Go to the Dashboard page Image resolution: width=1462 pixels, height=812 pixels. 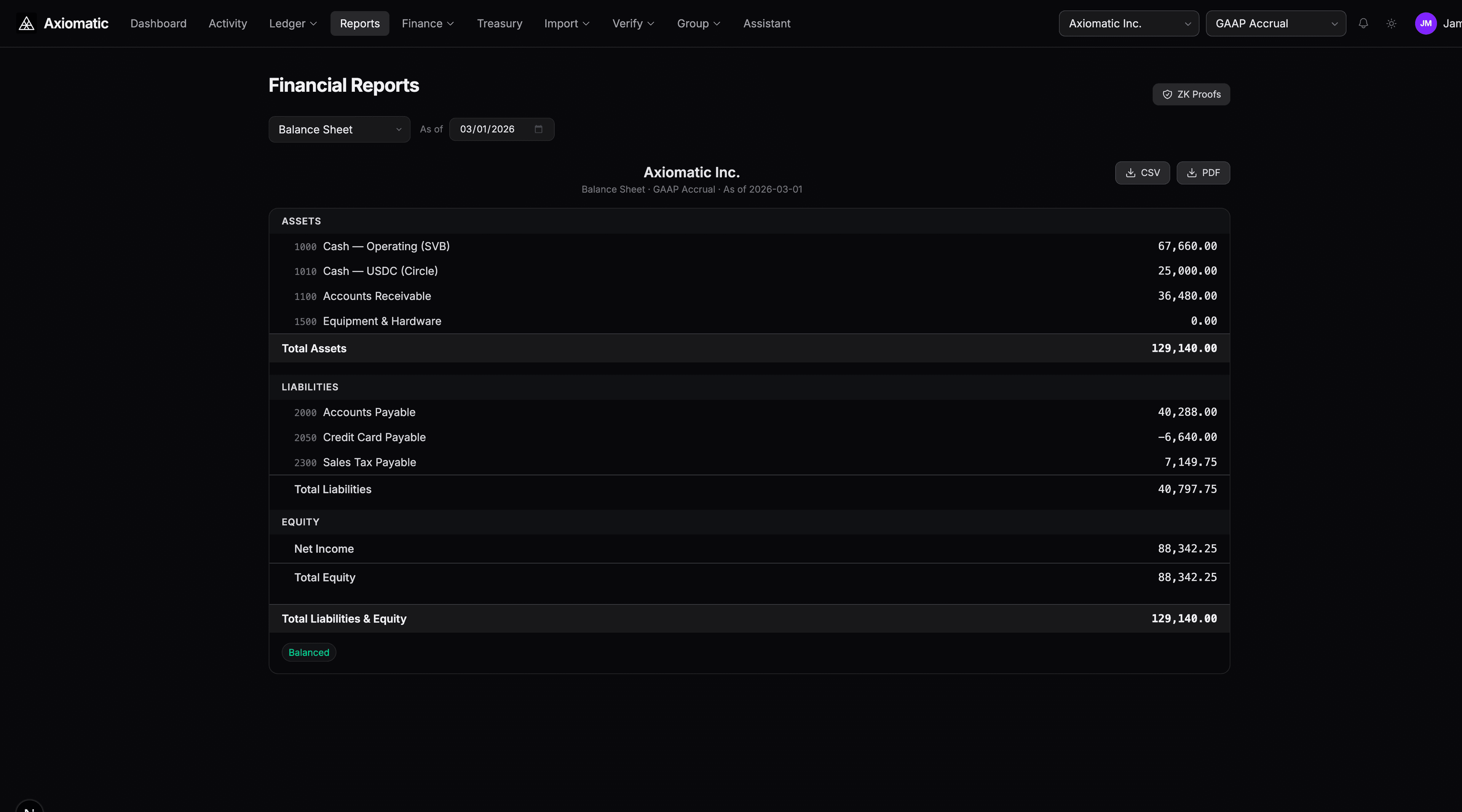[x=158, y=23]
